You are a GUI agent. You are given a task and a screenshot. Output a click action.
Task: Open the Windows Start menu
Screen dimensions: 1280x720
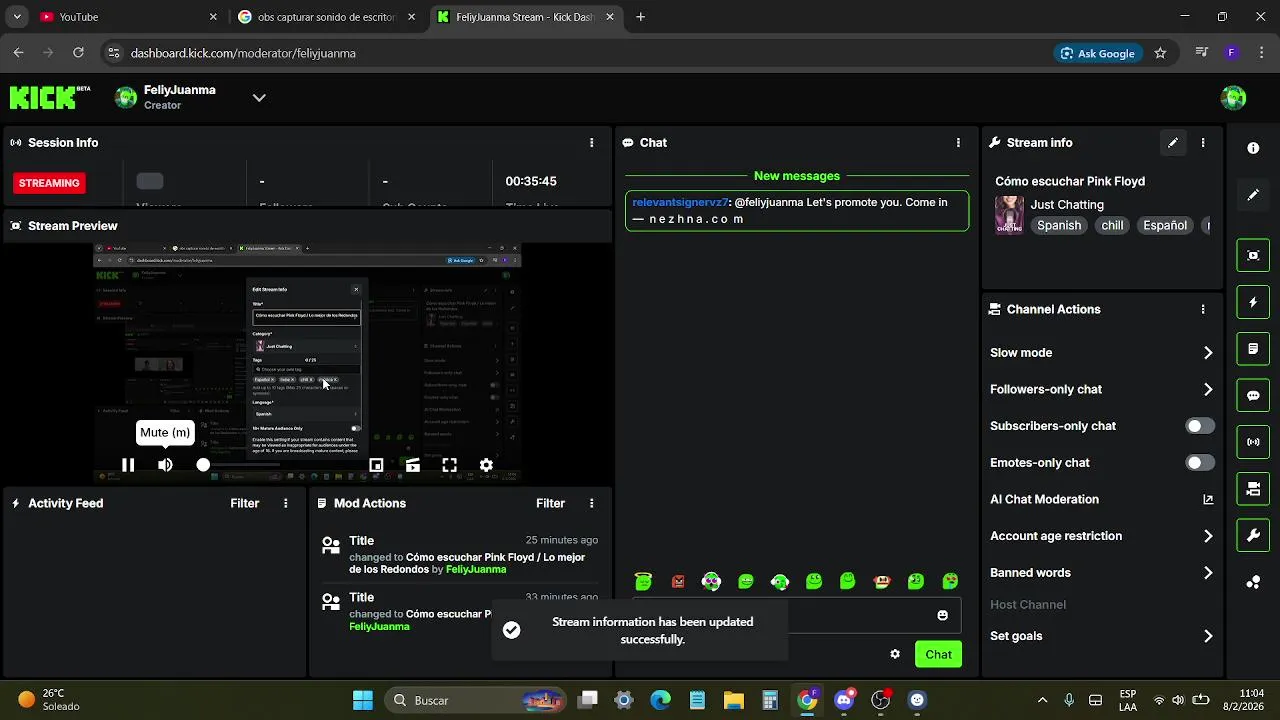[x=363, y=700]
